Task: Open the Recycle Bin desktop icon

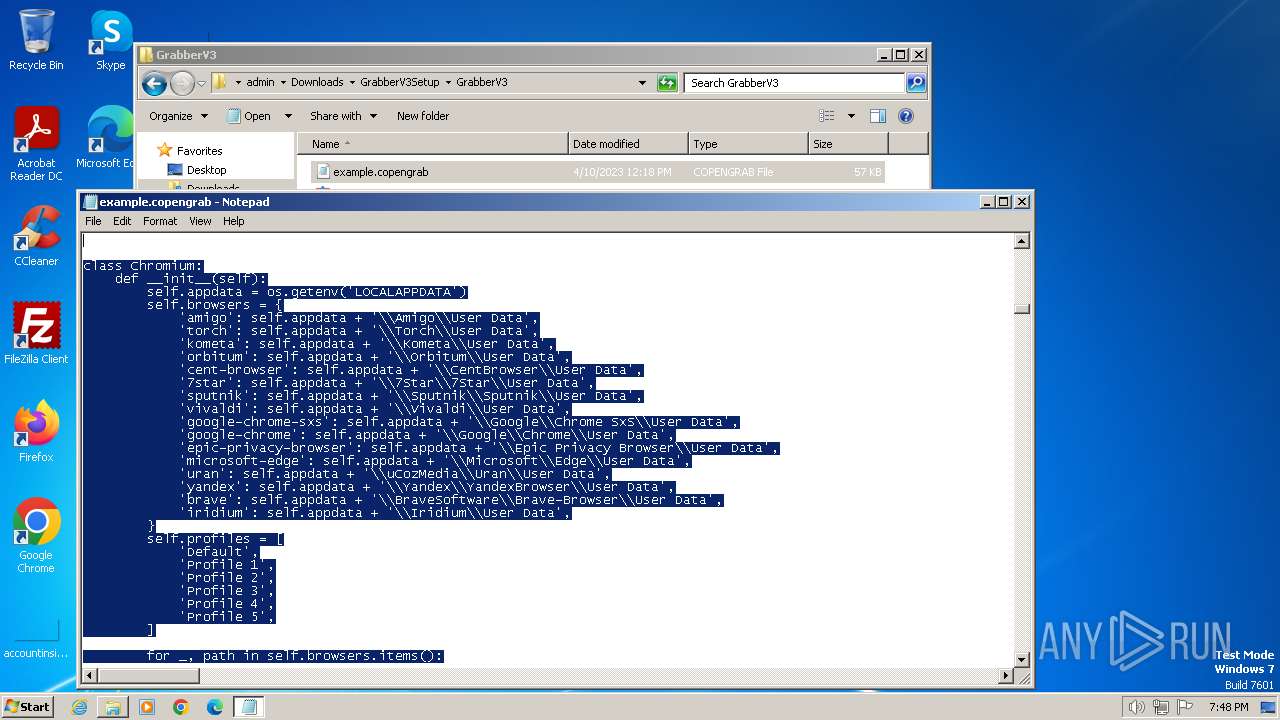Action: coord(36,40)
